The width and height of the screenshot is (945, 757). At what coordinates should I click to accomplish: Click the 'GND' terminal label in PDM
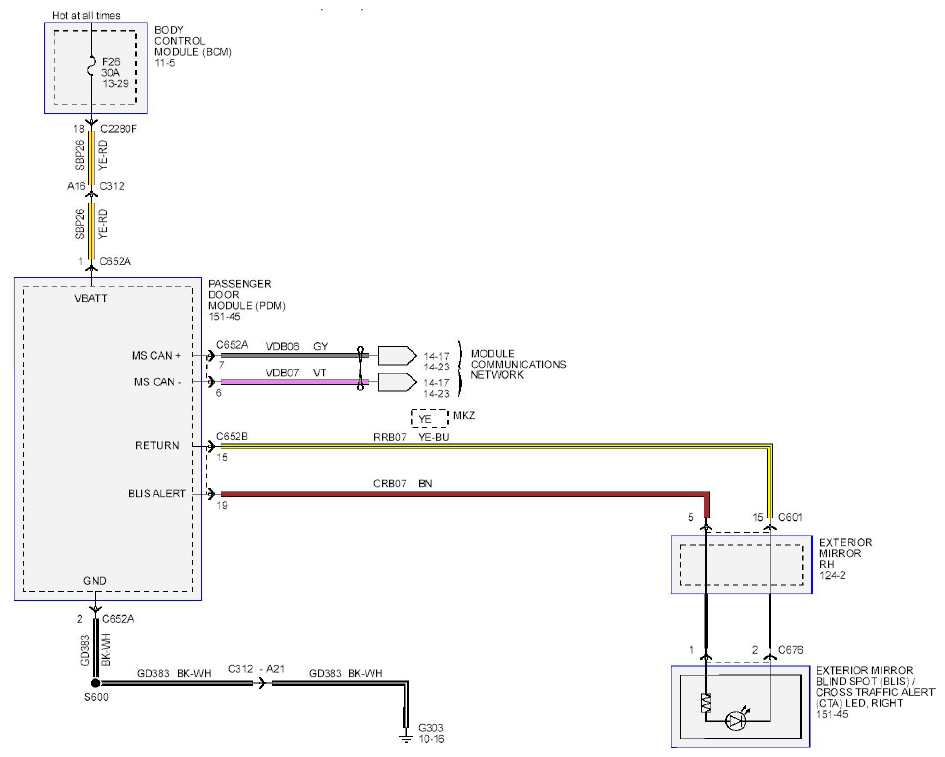pos(95,581)
